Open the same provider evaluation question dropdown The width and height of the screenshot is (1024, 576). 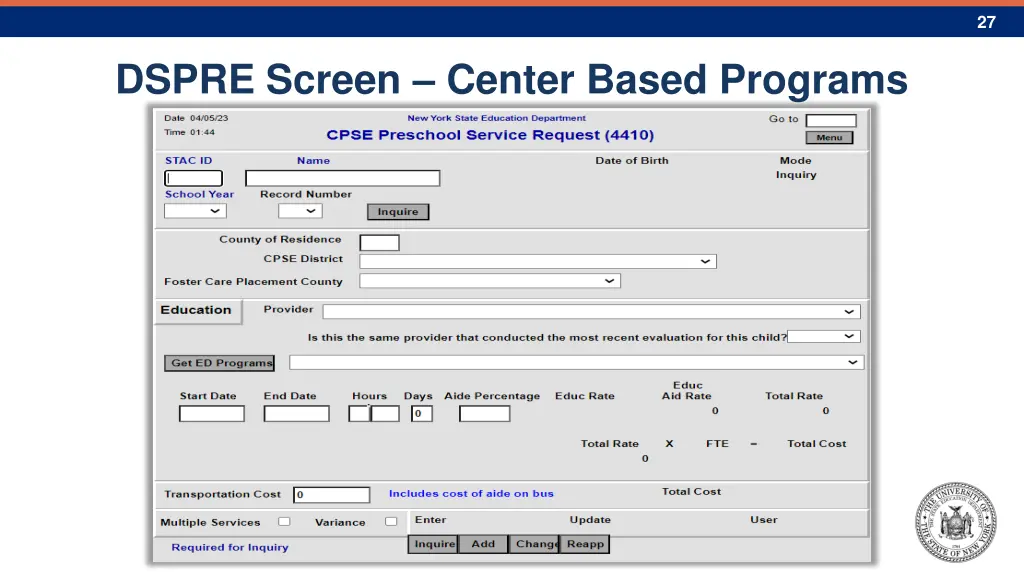pyautogui.click(x=824, y=336)
